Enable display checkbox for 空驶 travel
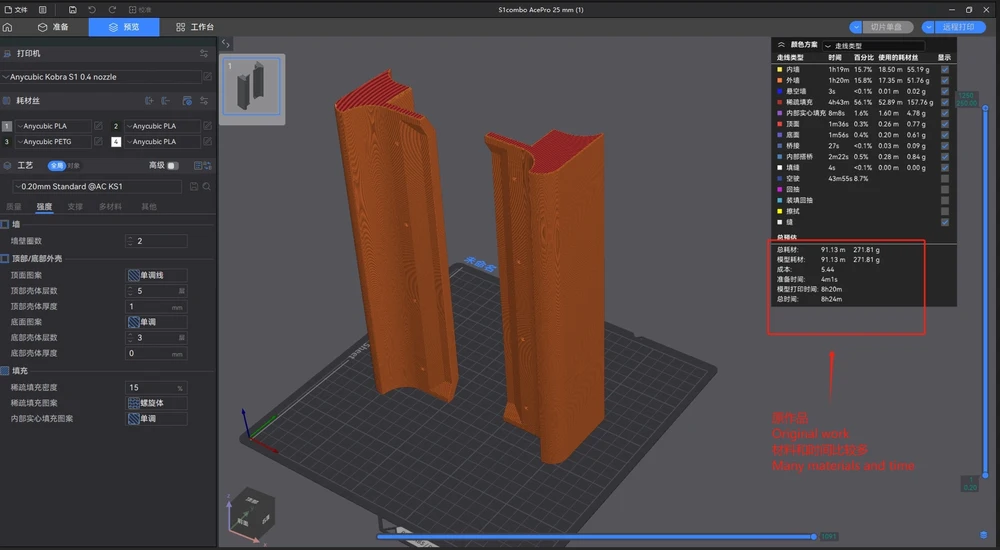1000x550 pixels. (945, 179)
